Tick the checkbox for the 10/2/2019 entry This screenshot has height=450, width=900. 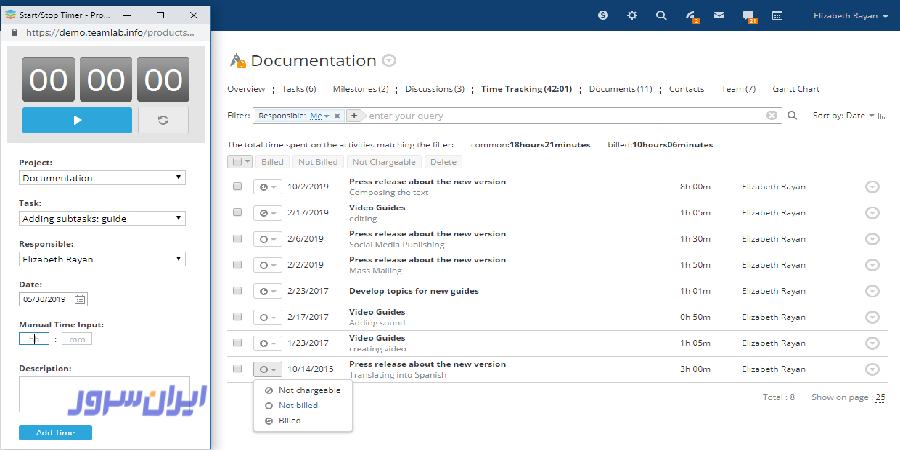click(x=237, y=186)
